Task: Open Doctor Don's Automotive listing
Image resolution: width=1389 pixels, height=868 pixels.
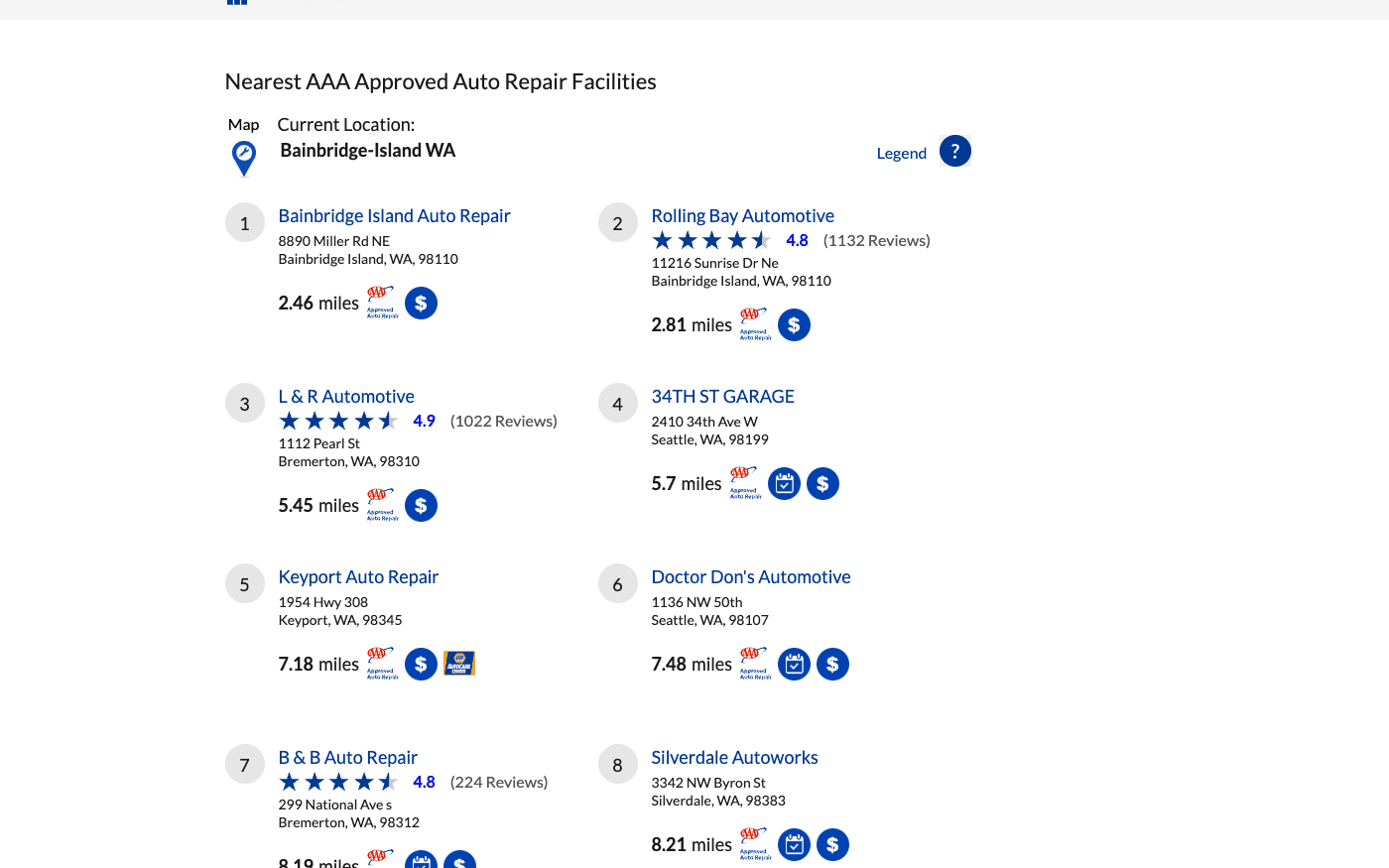Action: click(750, 576)
